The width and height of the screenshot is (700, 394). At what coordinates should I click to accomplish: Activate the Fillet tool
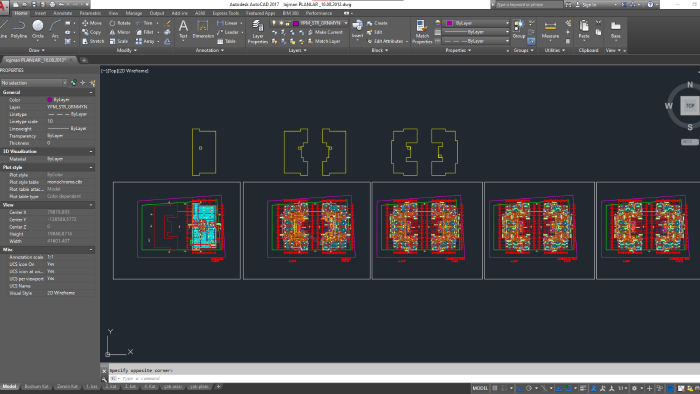tap(145, 32)
